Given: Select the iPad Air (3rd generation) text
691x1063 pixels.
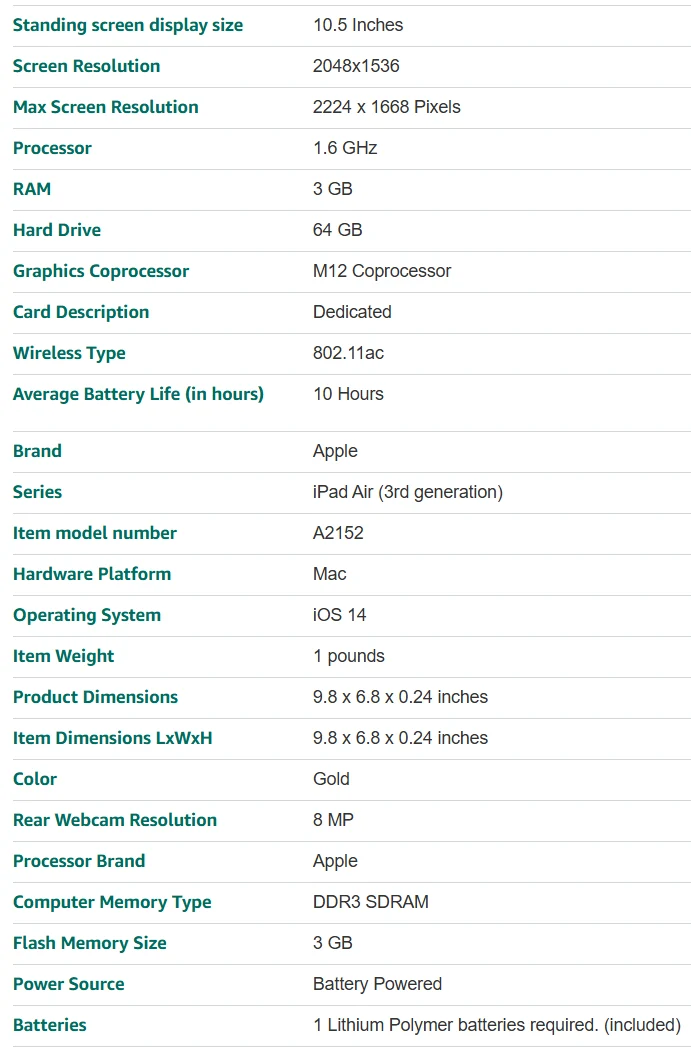Looking at the screenshot, I should pyautogui.click(x=408, y=492).
